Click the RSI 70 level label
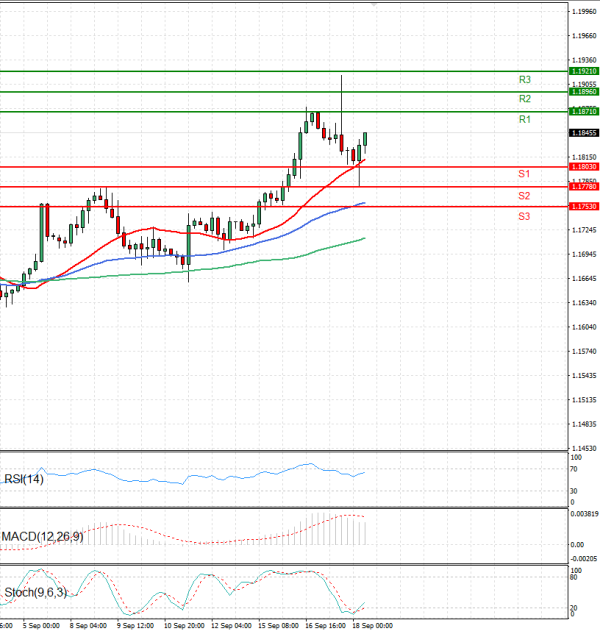Viewport: 600px width, 634px height. pos(574,469)
